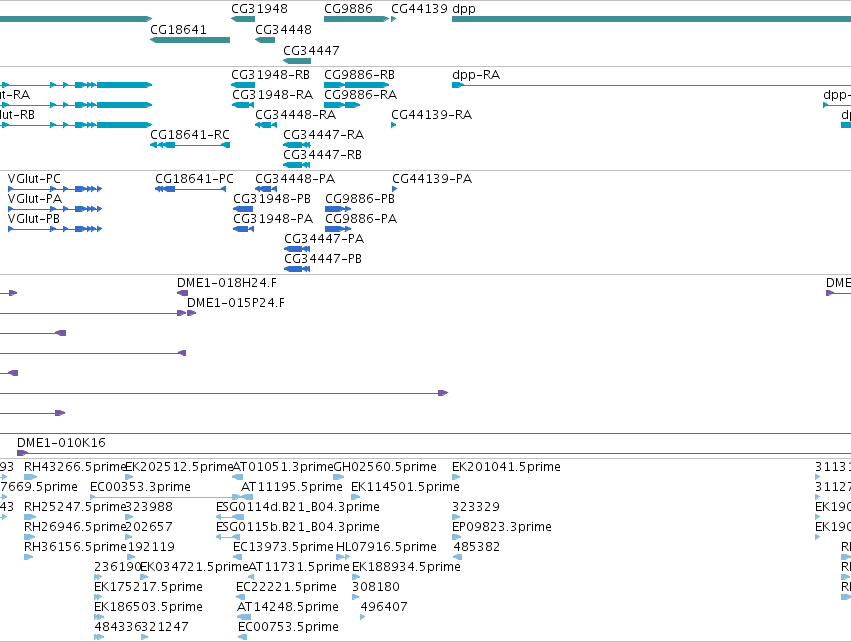Open EST AT11731.5prime
The height and width of the screenshot is (642, 851).
click(299, 568)
